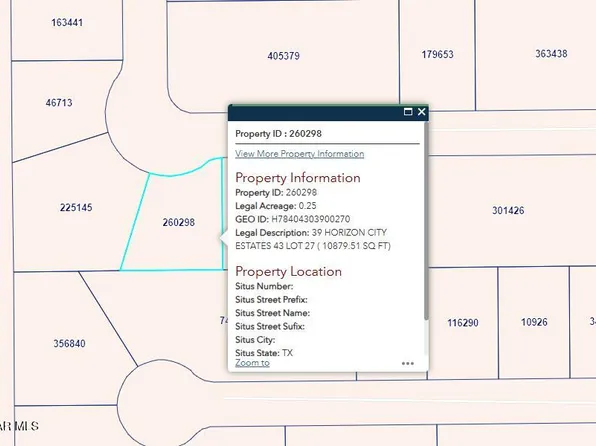Click the Situs Street Name label
This screenshot has width=596, height=446.
click(273, 313)
